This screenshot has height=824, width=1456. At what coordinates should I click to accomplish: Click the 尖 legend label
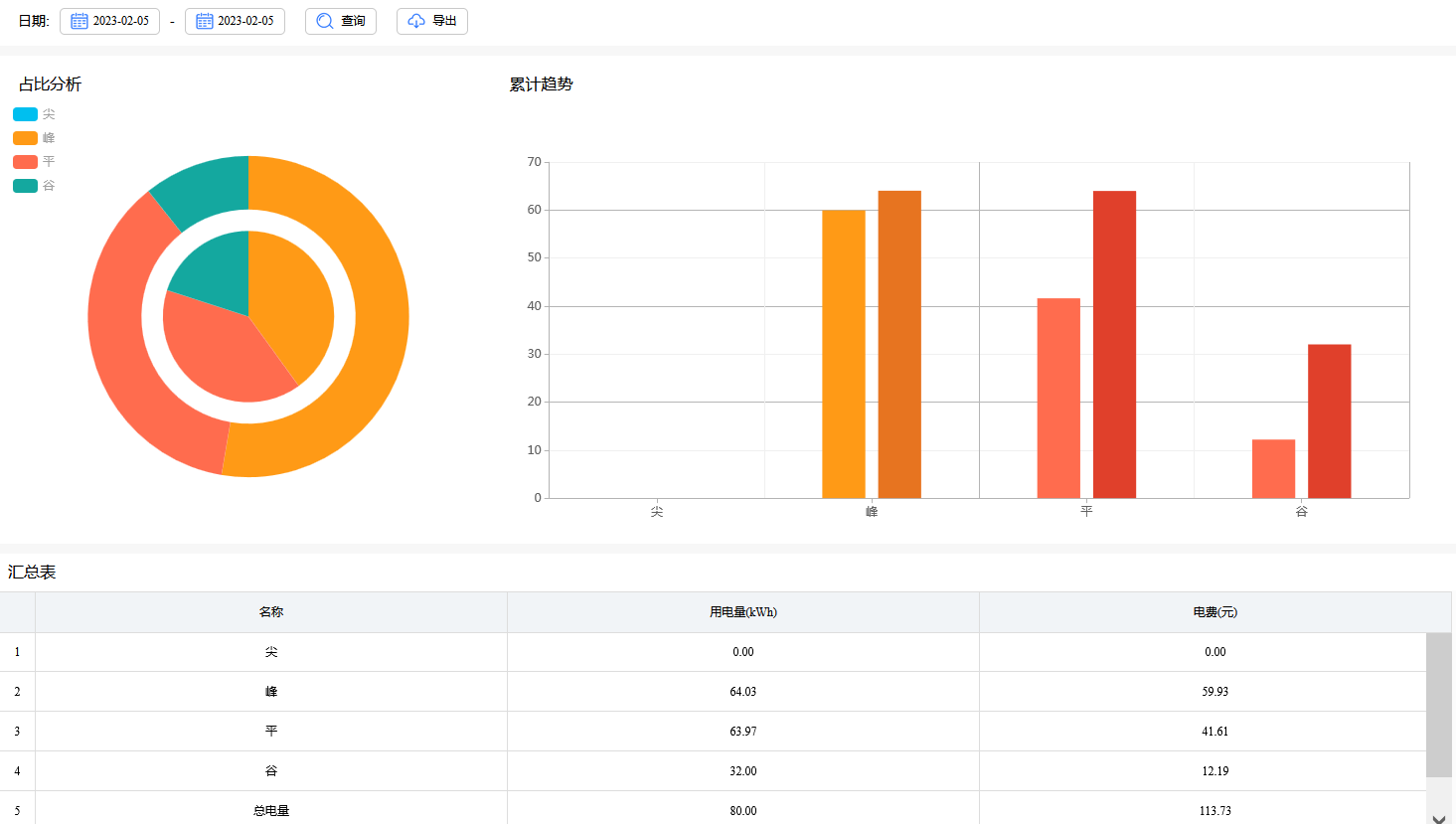tap(49, 114)
